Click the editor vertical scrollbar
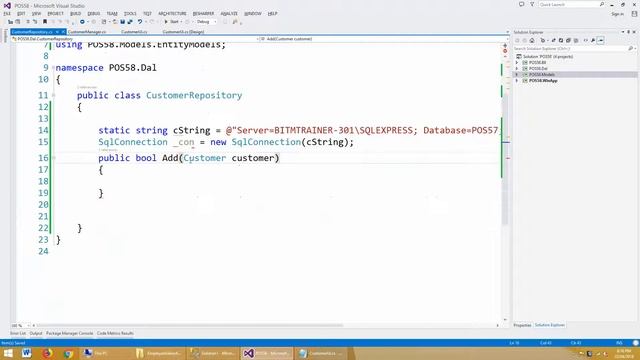The width and height of the screenshot is (640, 360). pos(505,160)
